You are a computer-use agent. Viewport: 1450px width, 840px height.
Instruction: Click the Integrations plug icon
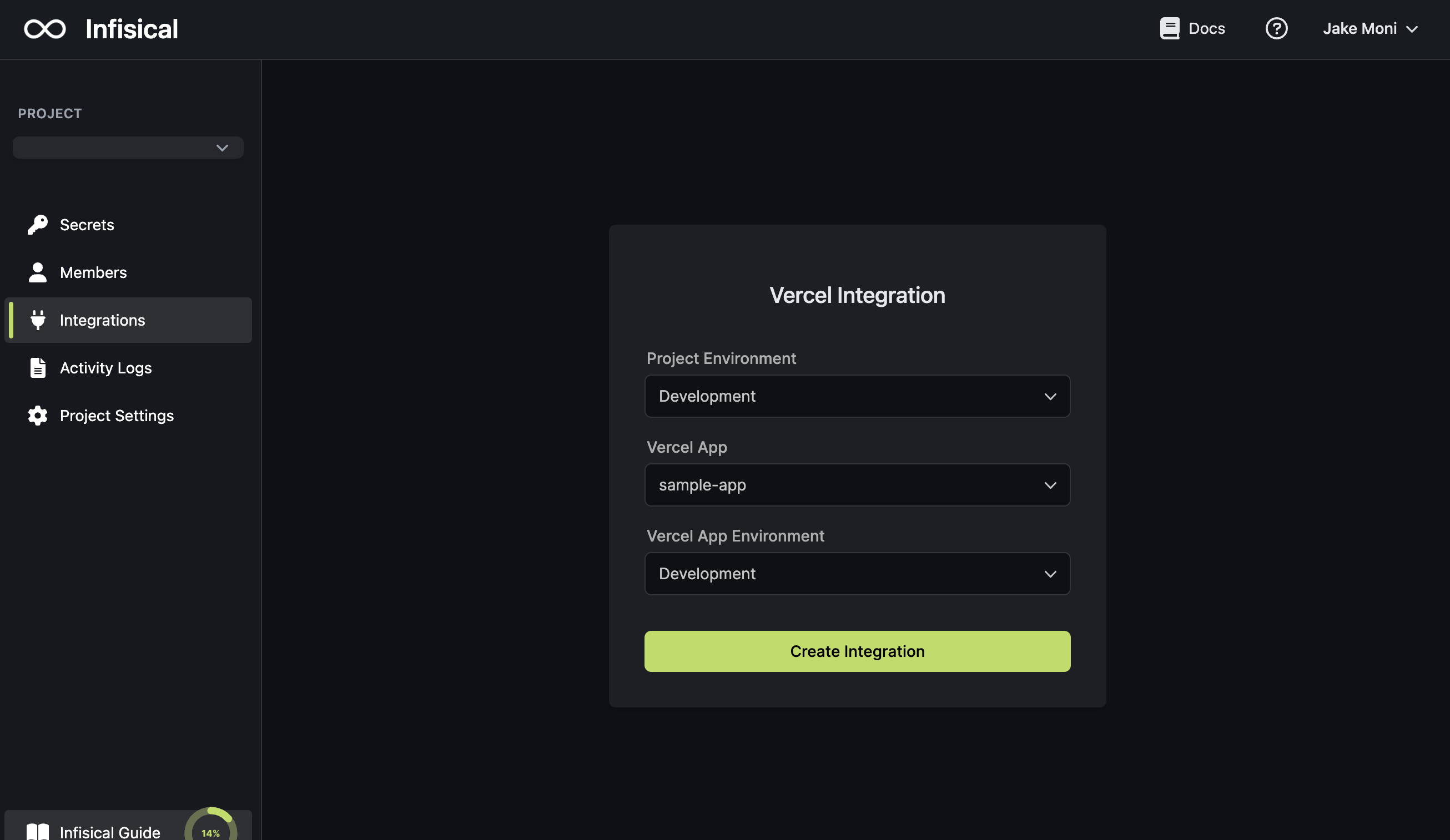38,320
